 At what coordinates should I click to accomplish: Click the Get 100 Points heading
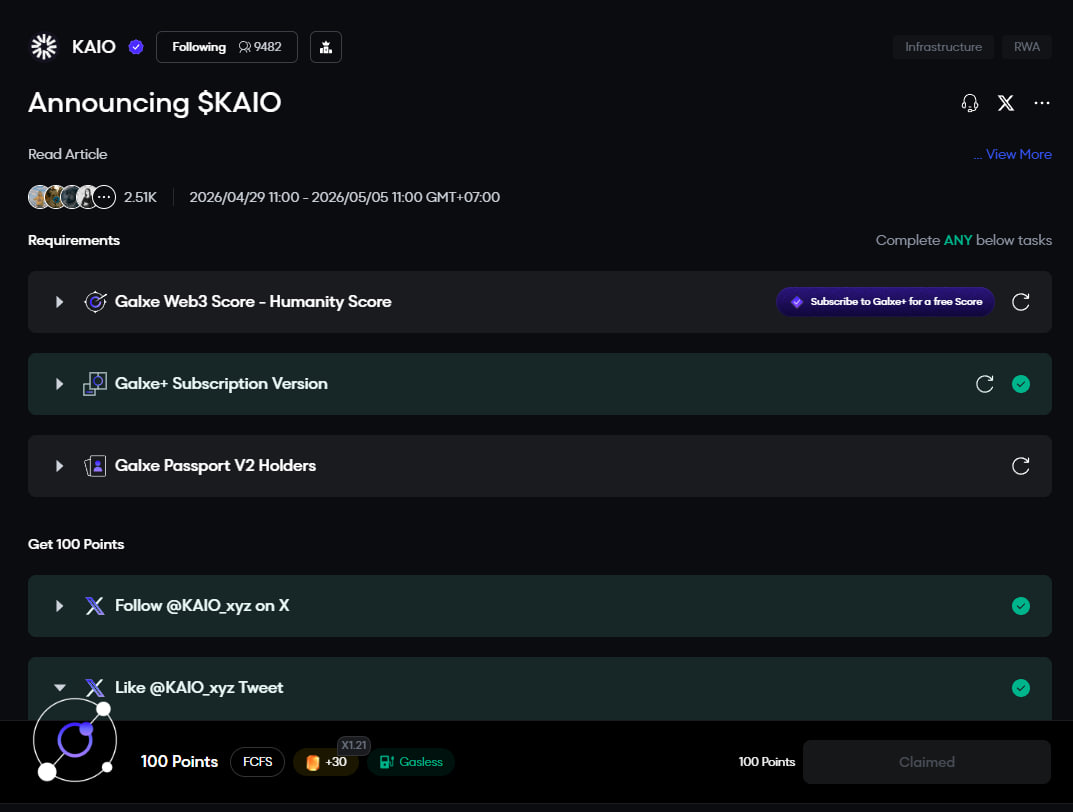76,545
